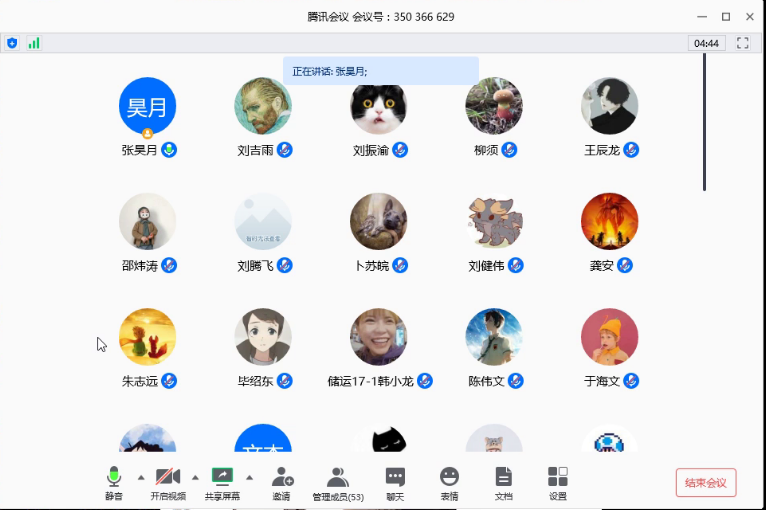This screenshot has height=510, width=766.
Task: Turn on camera with 开启视频
Action: coord(168,477)
